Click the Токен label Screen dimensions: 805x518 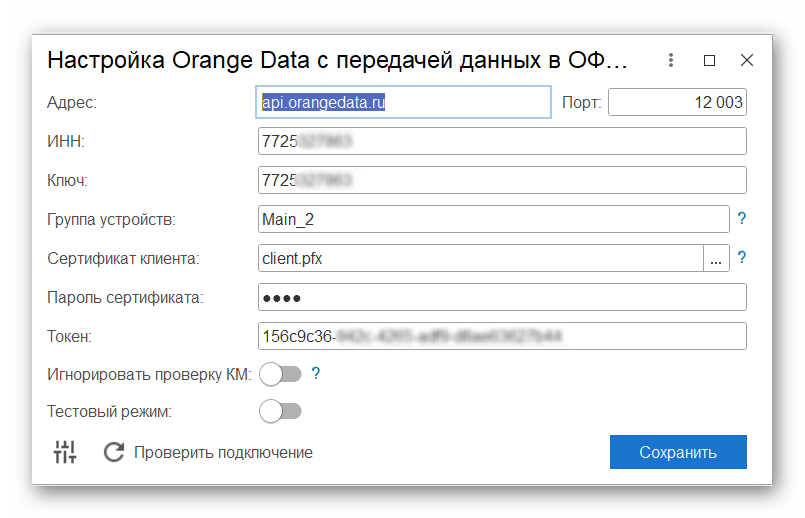pyautogui.click(x=69, y=336)
